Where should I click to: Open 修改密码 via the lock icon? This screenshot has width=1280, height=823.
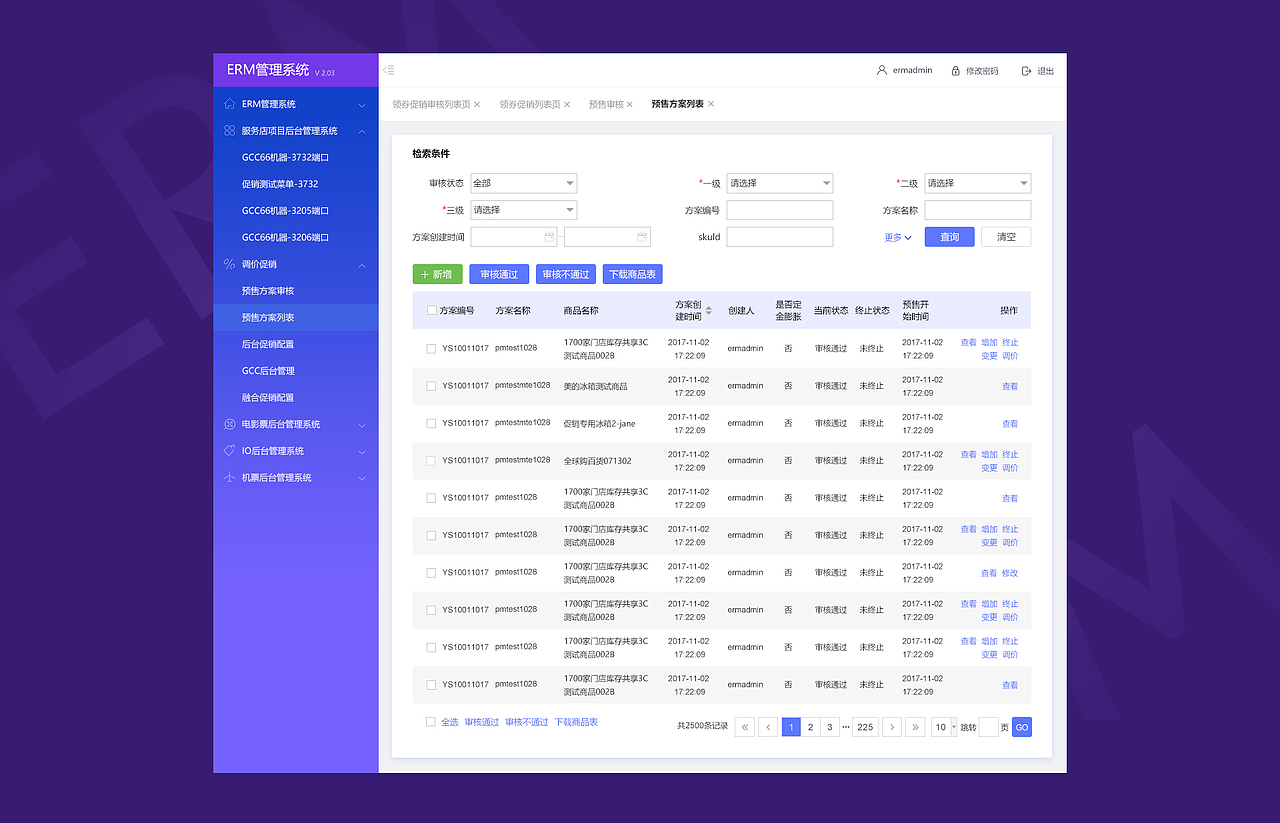956,71
